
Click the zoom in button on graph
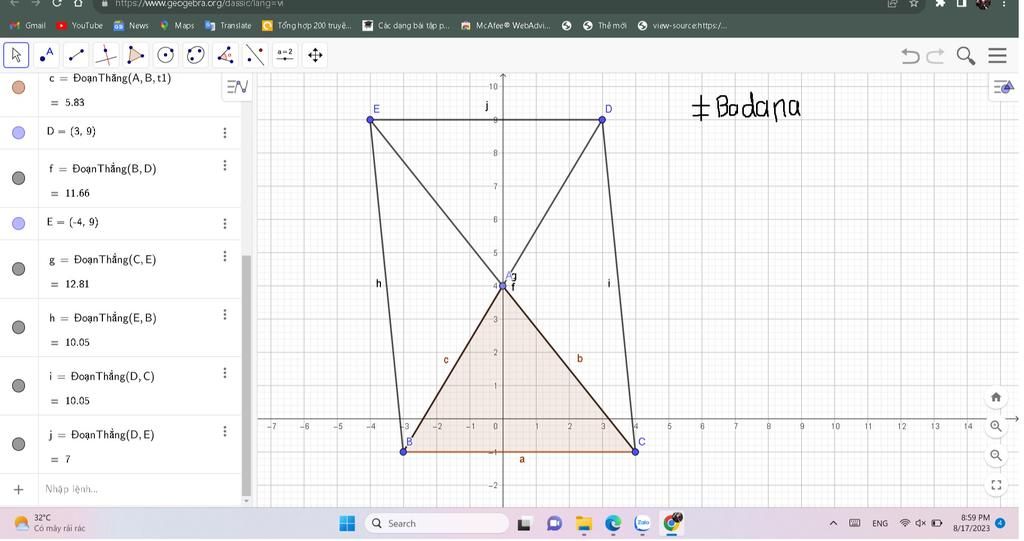point(996,426)
